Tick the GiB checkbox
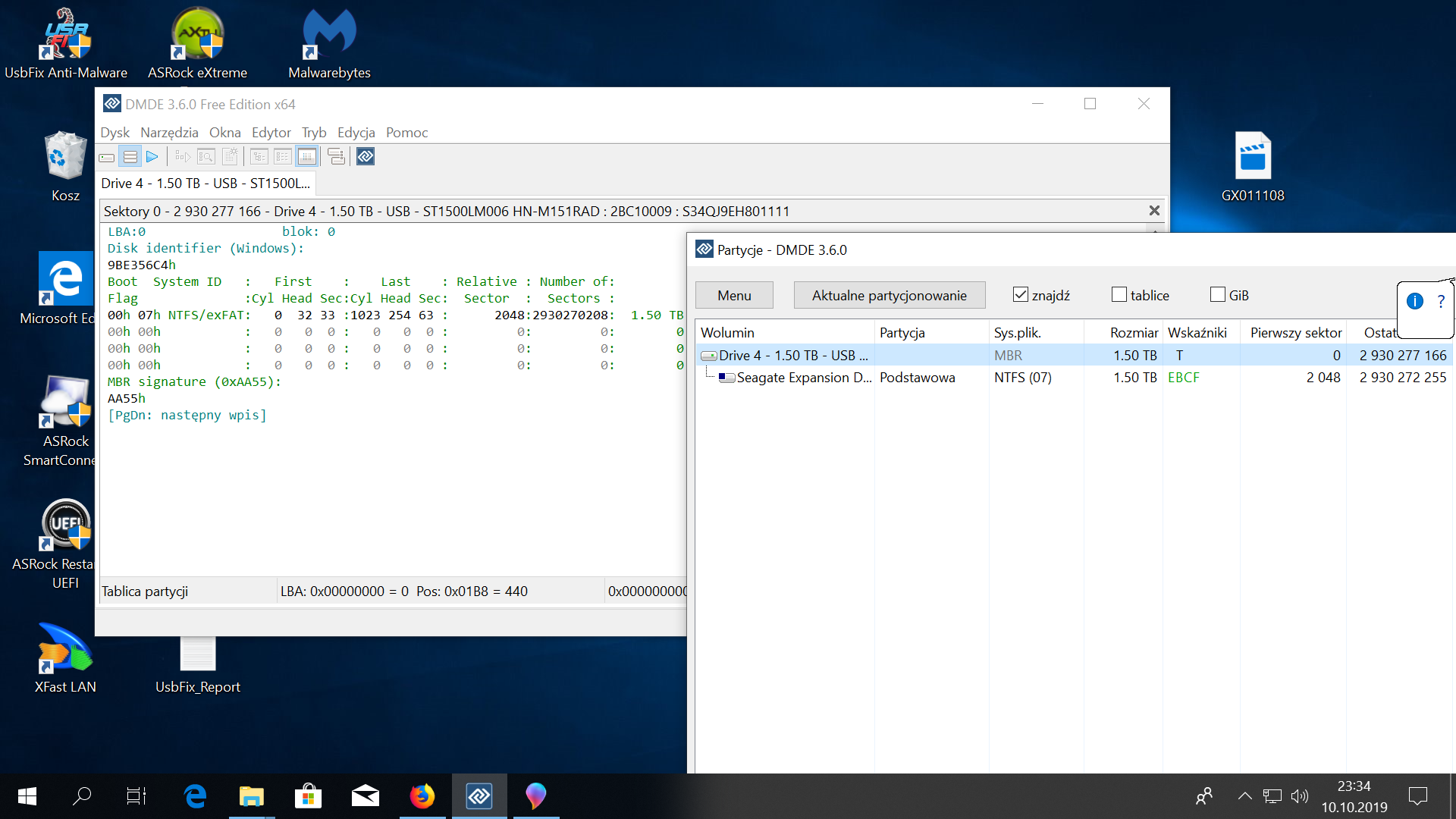The image size is (1456, 819). tap(1218, 295)
